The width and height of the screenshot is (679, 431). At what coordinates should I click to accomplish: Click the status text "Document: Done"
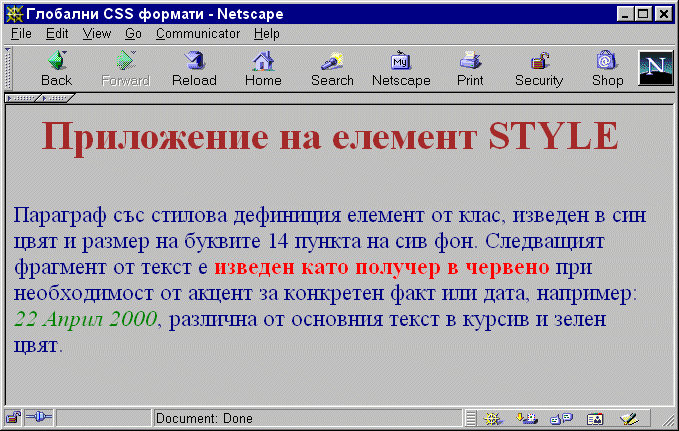point(204,418)
